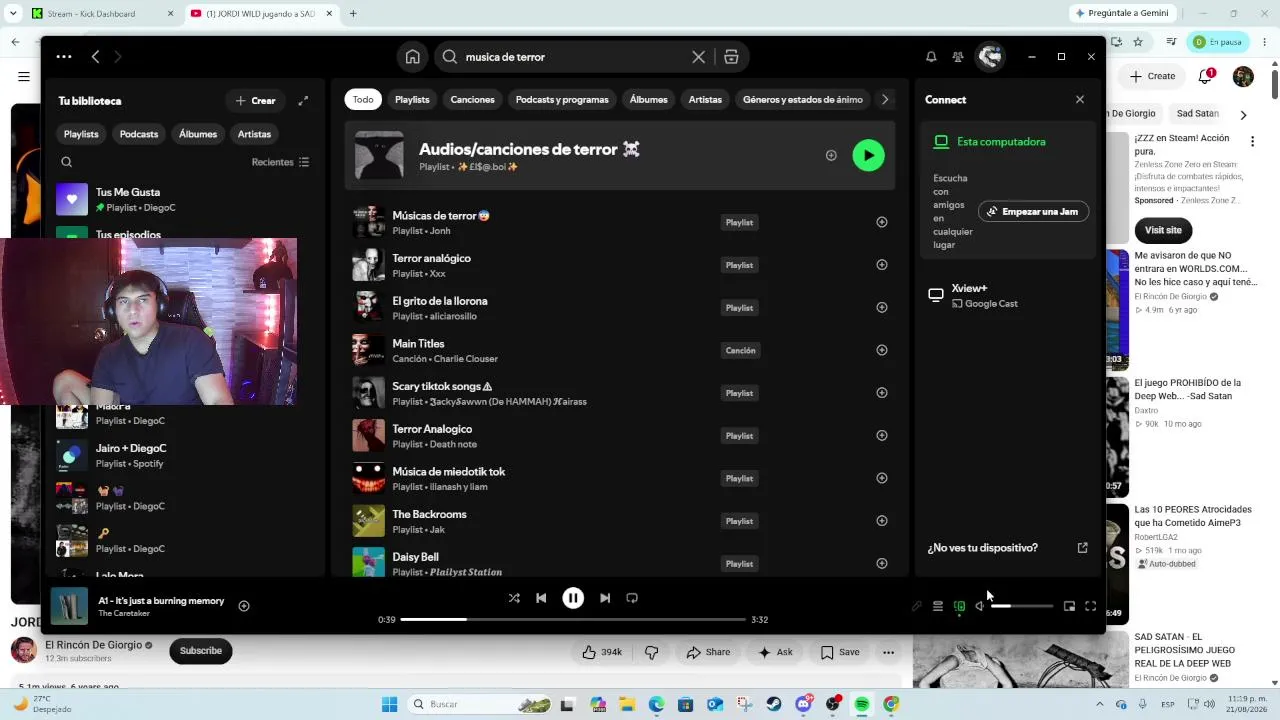Add Música de miedotik tok to library

click(x=882, y=478)
